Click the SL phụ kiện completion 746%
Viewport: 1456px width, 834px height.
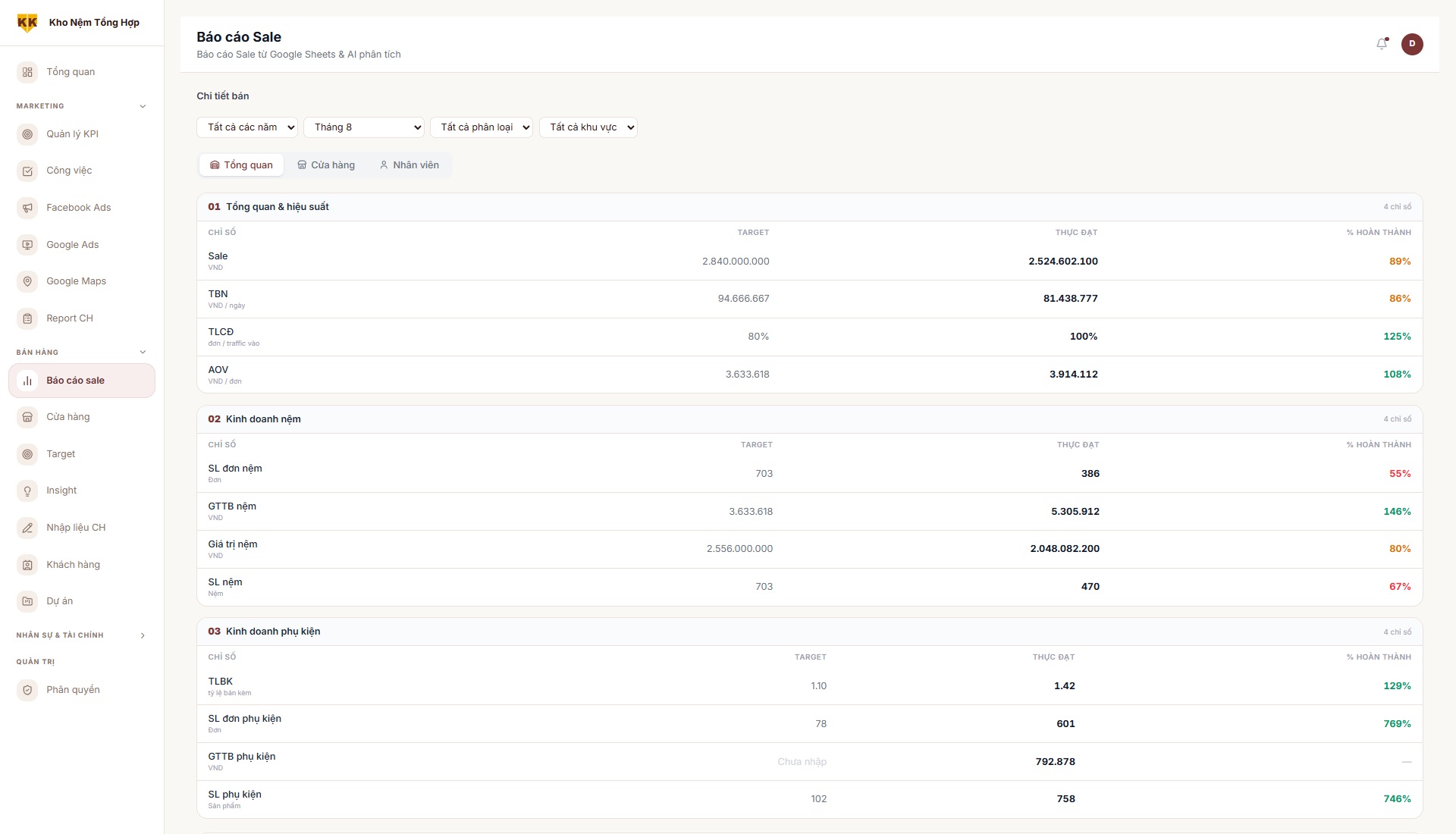click(x=1397, y=799)
